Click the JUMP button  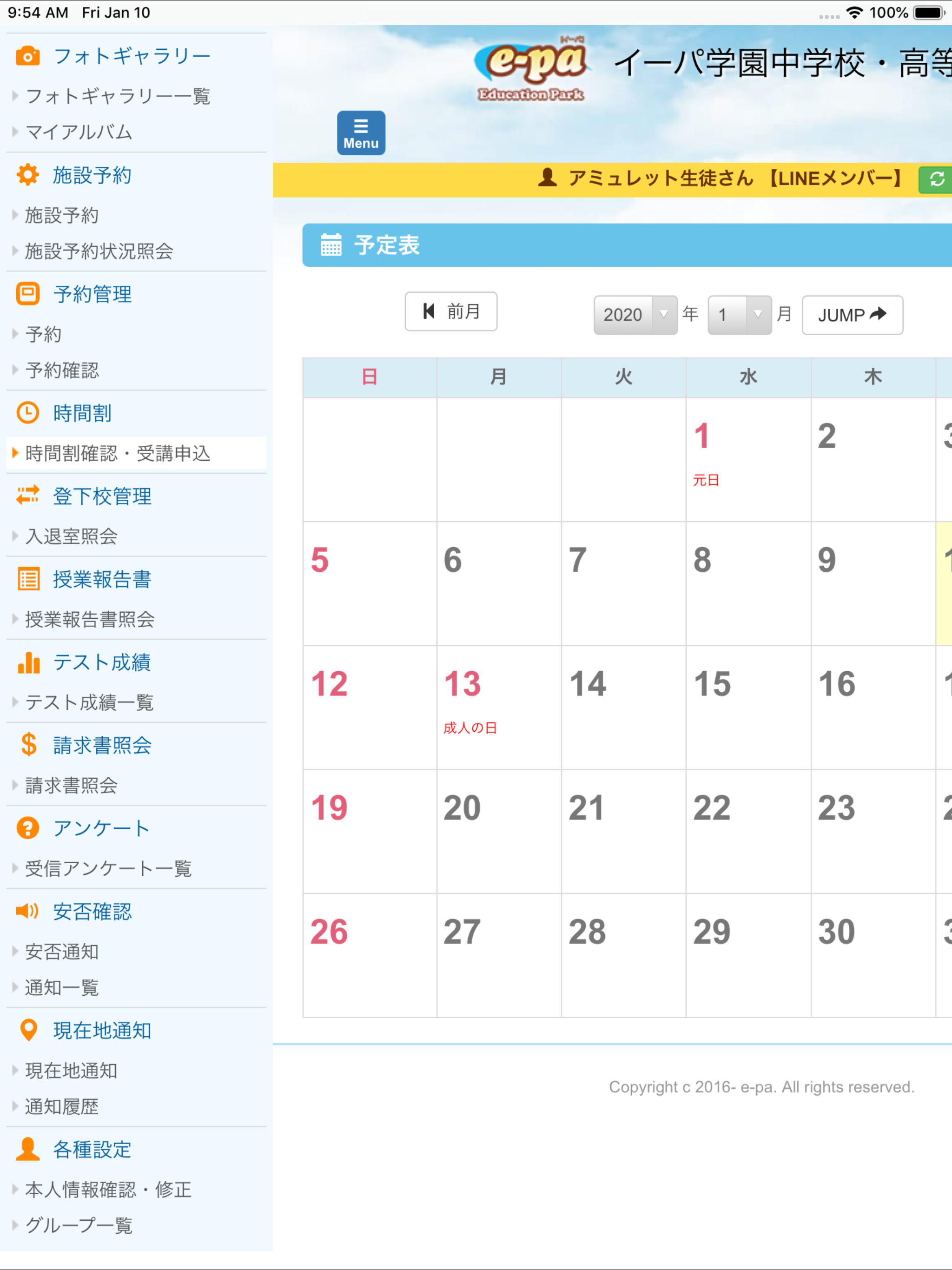(x=852, y=315)
